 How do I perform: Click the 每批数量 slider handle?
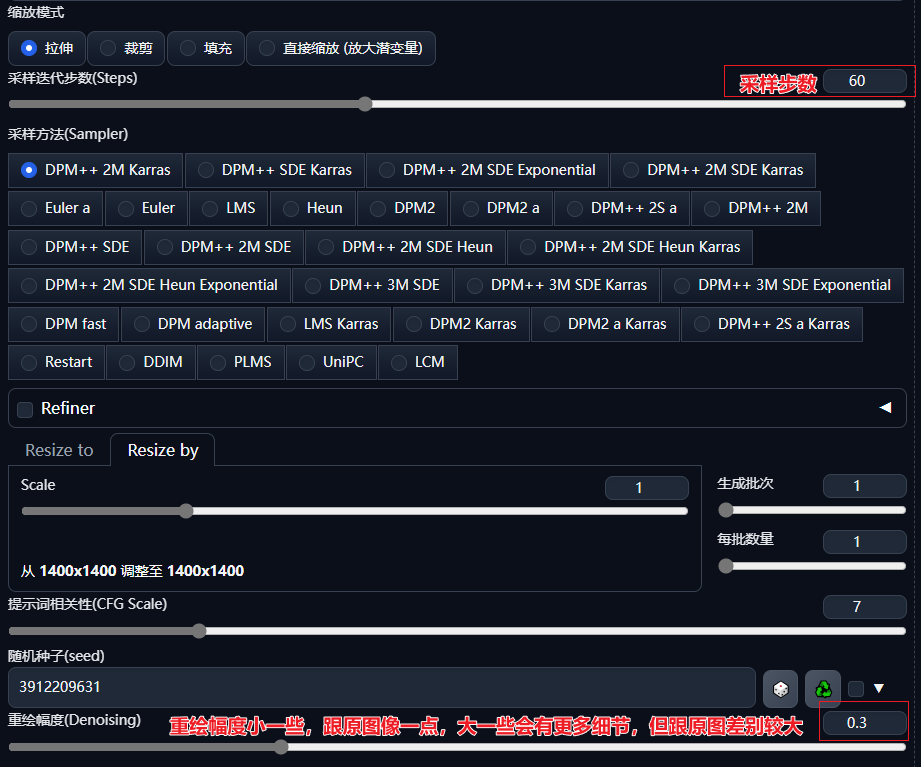[726, 566]
